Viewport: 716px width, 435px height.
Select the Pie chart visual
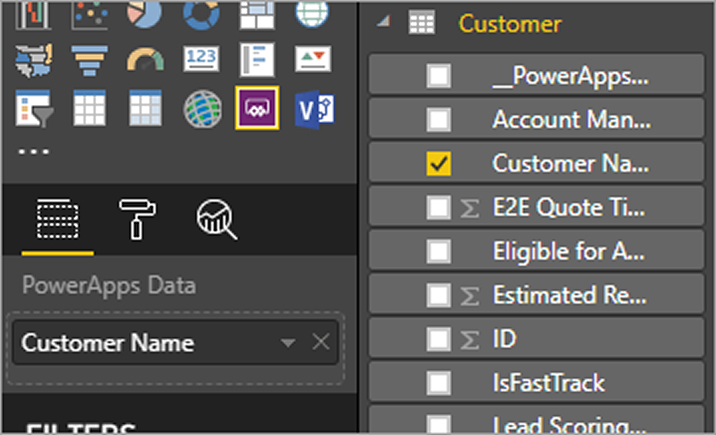pyautogui.click(x=145, y=14)
